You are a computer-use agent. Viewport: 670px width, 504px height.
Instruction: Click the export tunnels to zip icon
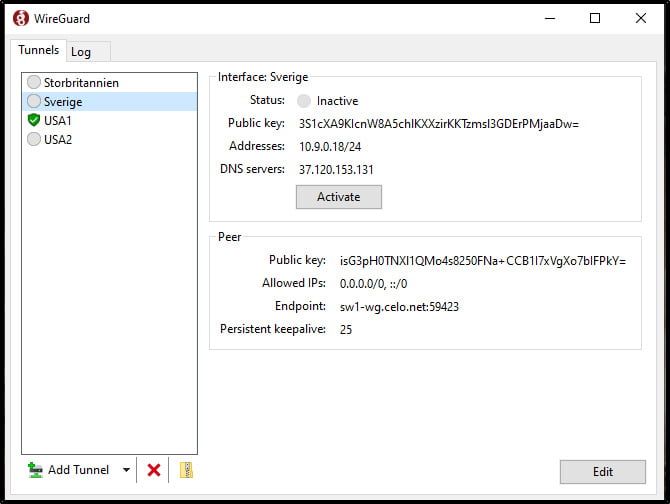(186, 470)
